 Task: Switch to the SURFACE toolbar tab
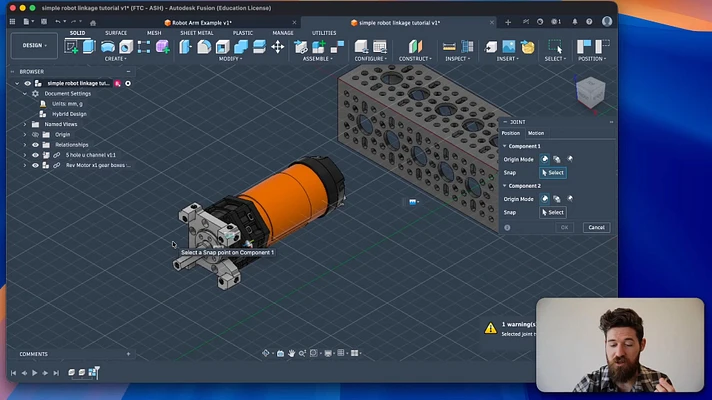116,33
